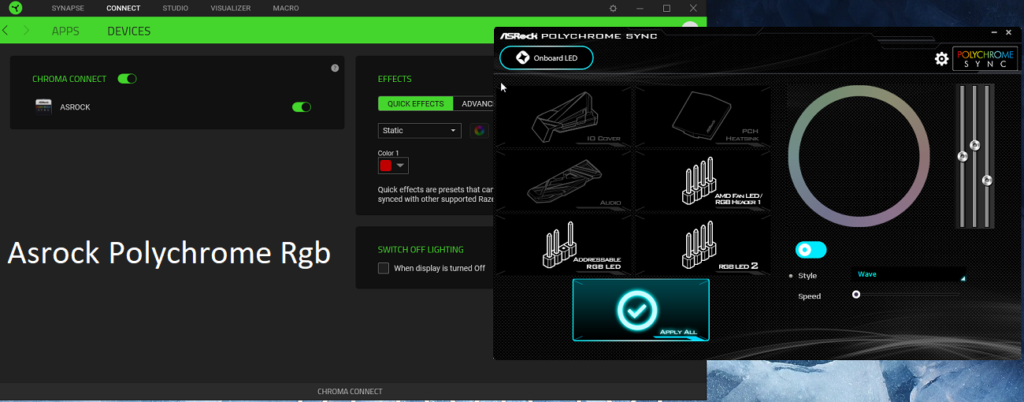Adjust the second RGB vertical slider
1024x402 pixels.
(975, 145)
